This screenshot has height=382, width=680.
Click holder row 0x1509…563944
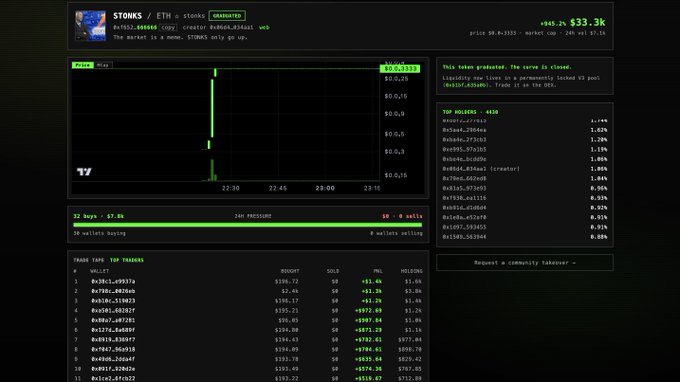525,237
